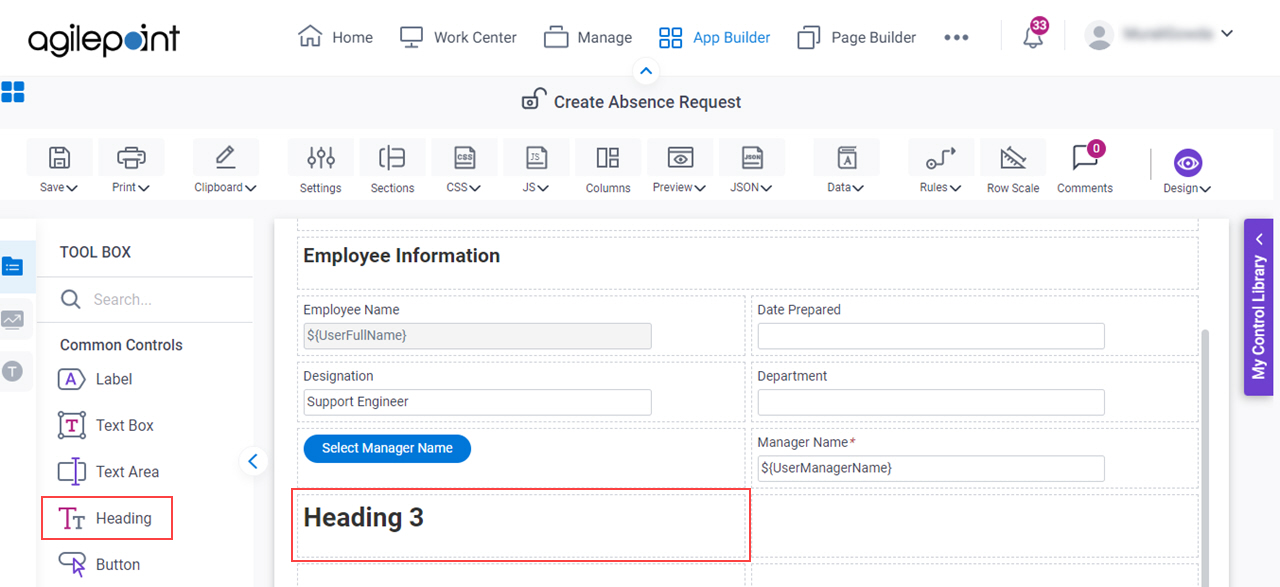Open the apps grid icon
The height and width of the screenshot is (587, 1280).
(x=13, y=92)
